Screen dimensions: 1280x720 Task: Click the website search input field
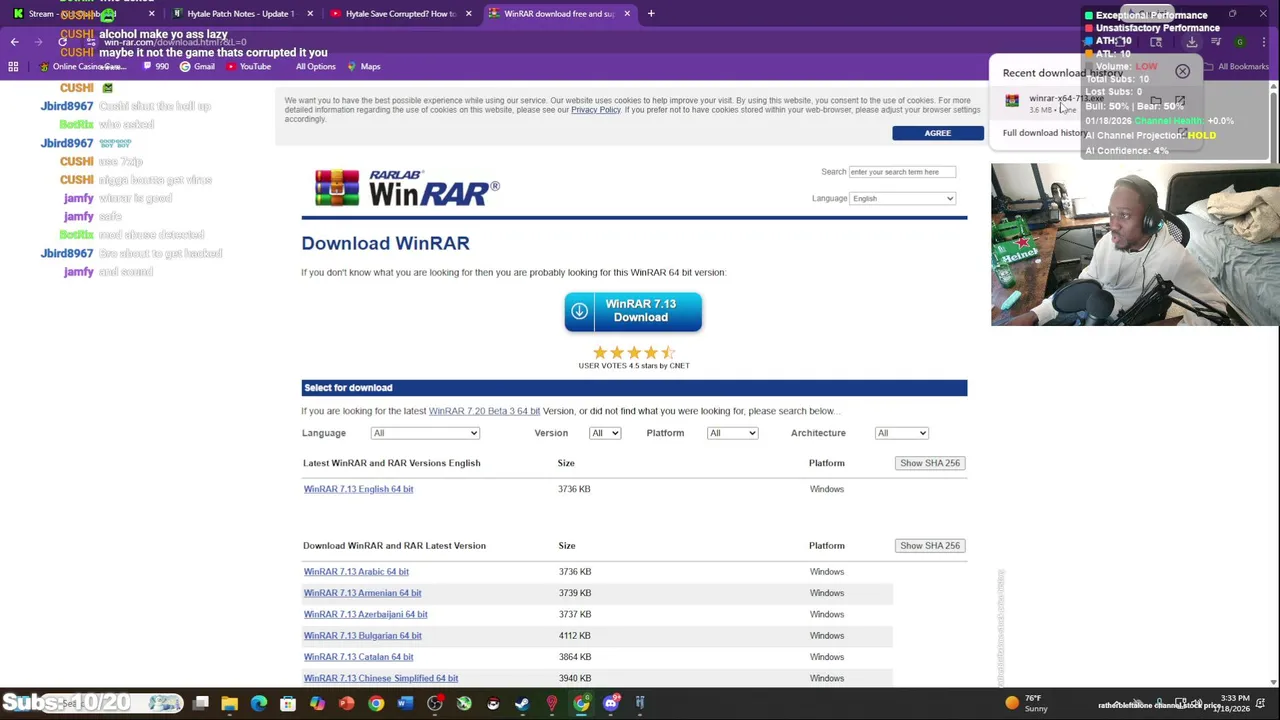902,172
